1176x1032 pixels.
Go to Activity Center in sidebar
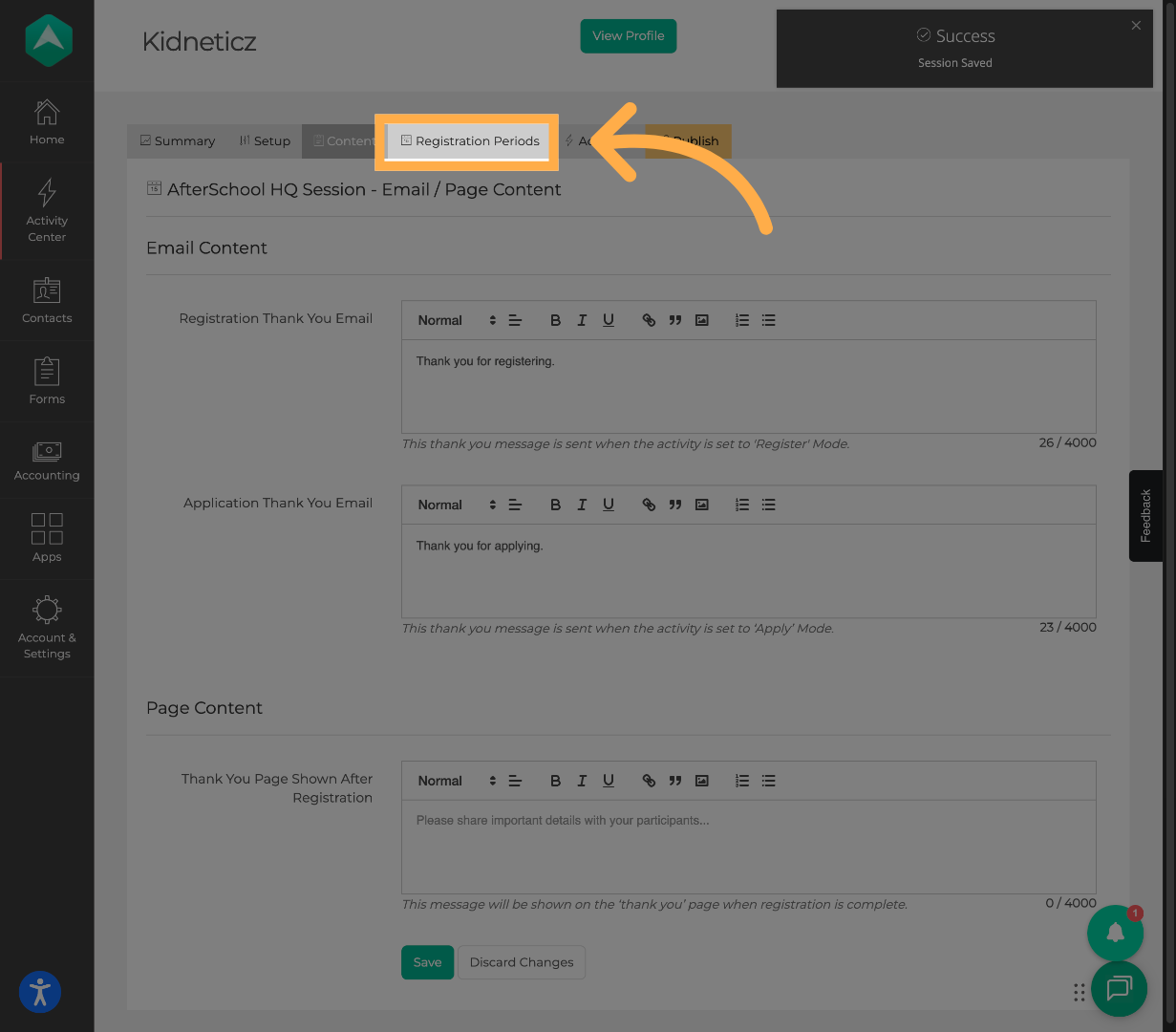tap(47, 209)
